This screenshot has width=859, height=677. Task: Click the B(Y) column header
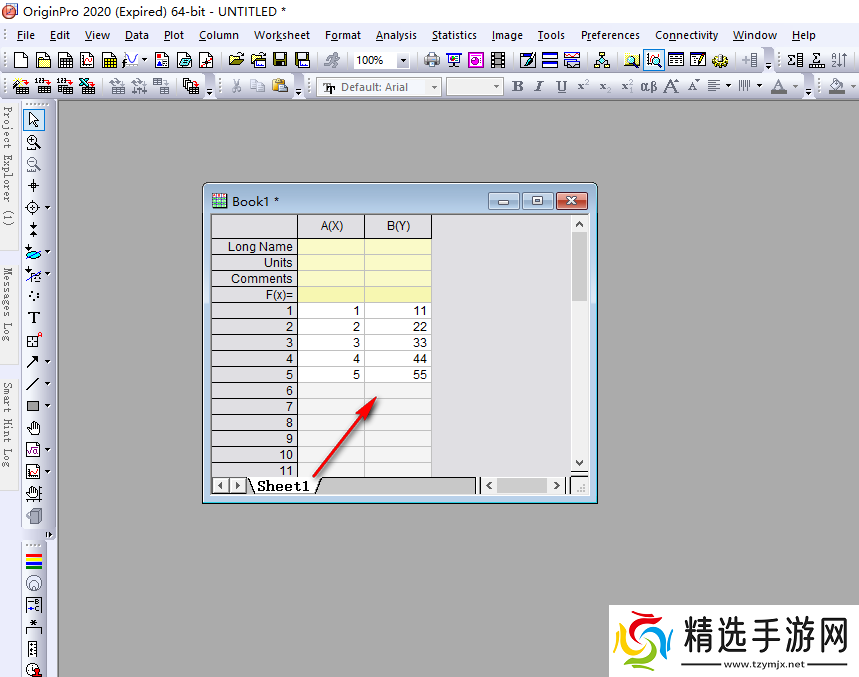(398, 226)
